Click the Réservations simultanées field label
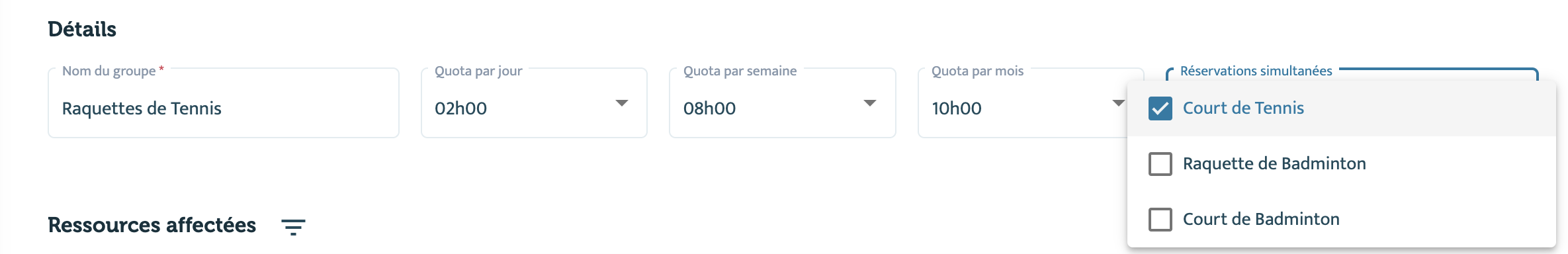The image size is (1568, 254). pos(1256,71)
